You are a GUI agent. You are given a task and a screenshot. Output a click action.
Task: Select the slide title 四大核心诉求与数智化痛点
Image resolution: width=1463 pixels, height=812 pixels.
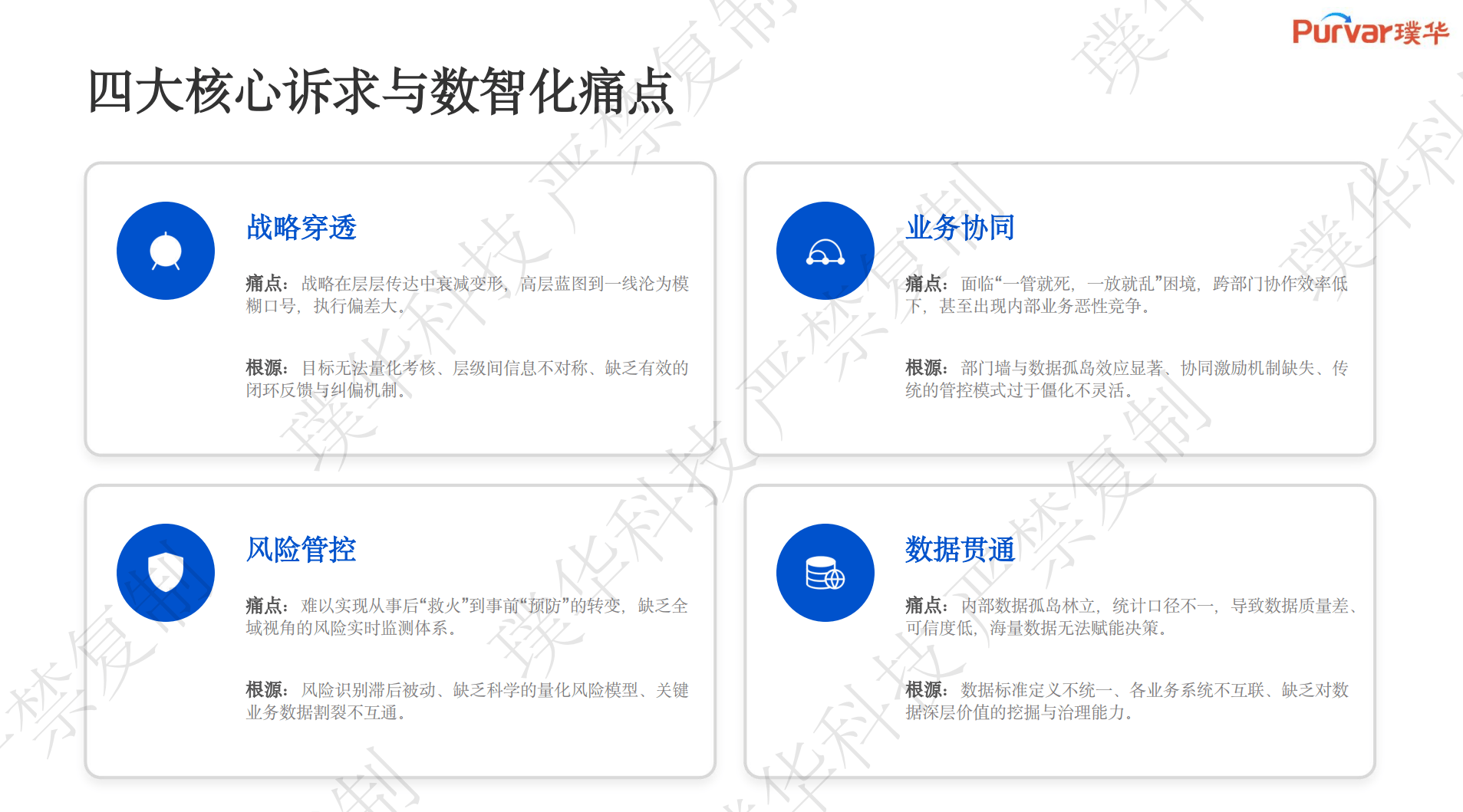381,92
